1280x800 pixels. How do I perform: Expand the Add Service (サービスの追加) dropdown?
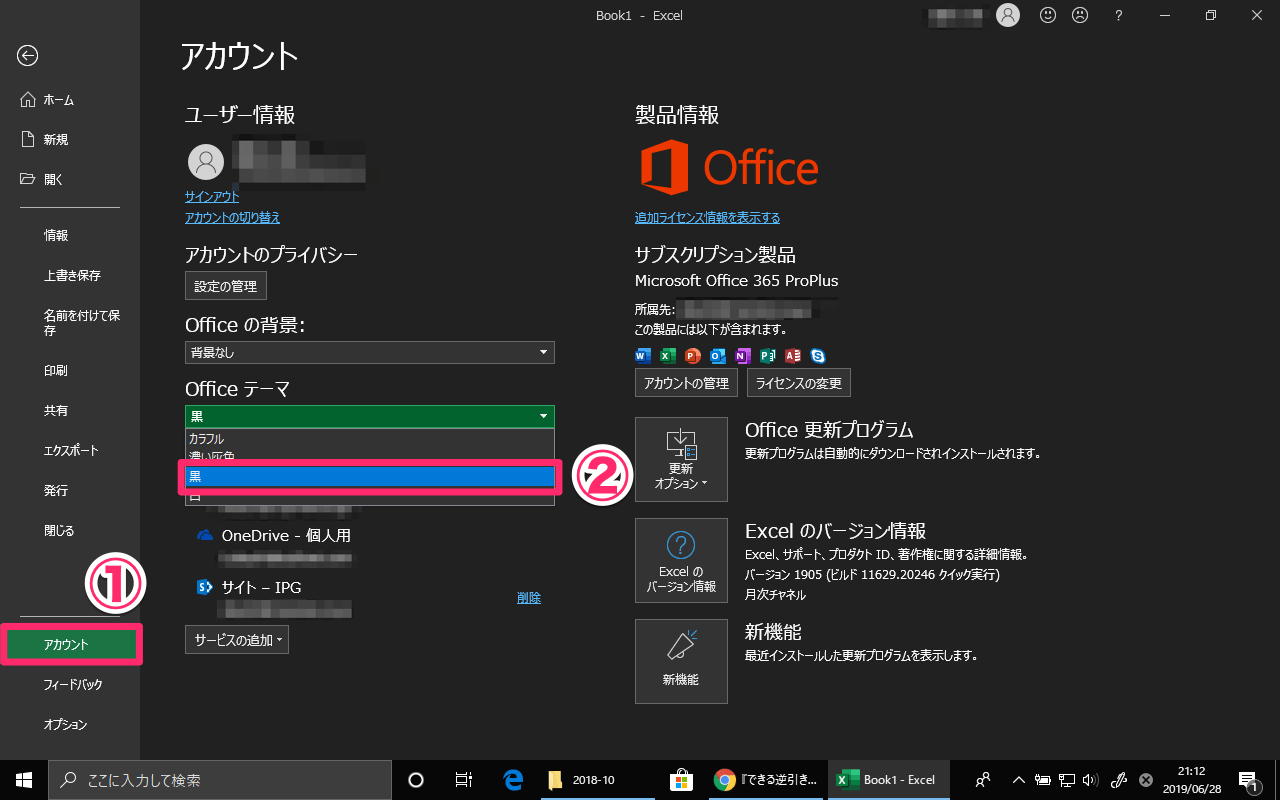click(237, 640)
